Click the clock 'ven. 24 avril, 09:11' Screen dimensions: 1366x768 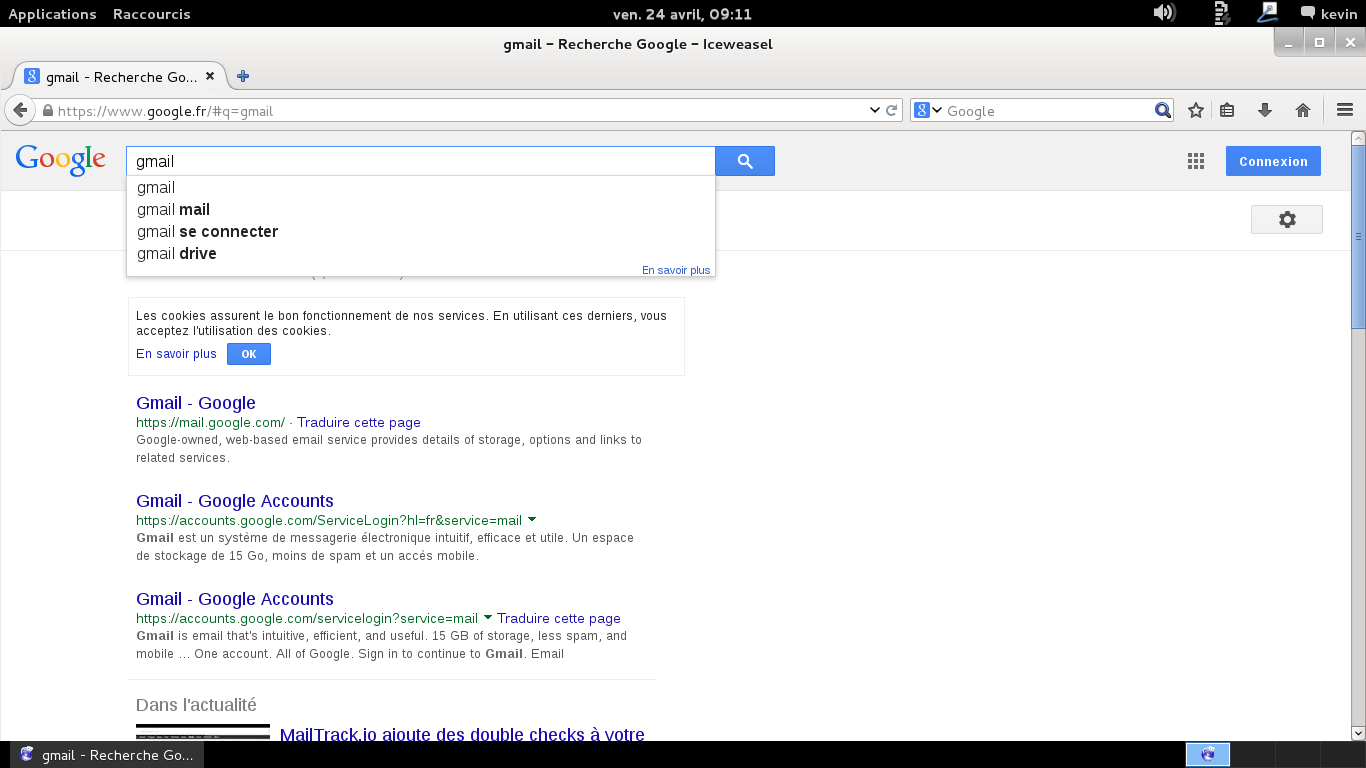pyautogui.click(x=682, y=14)
